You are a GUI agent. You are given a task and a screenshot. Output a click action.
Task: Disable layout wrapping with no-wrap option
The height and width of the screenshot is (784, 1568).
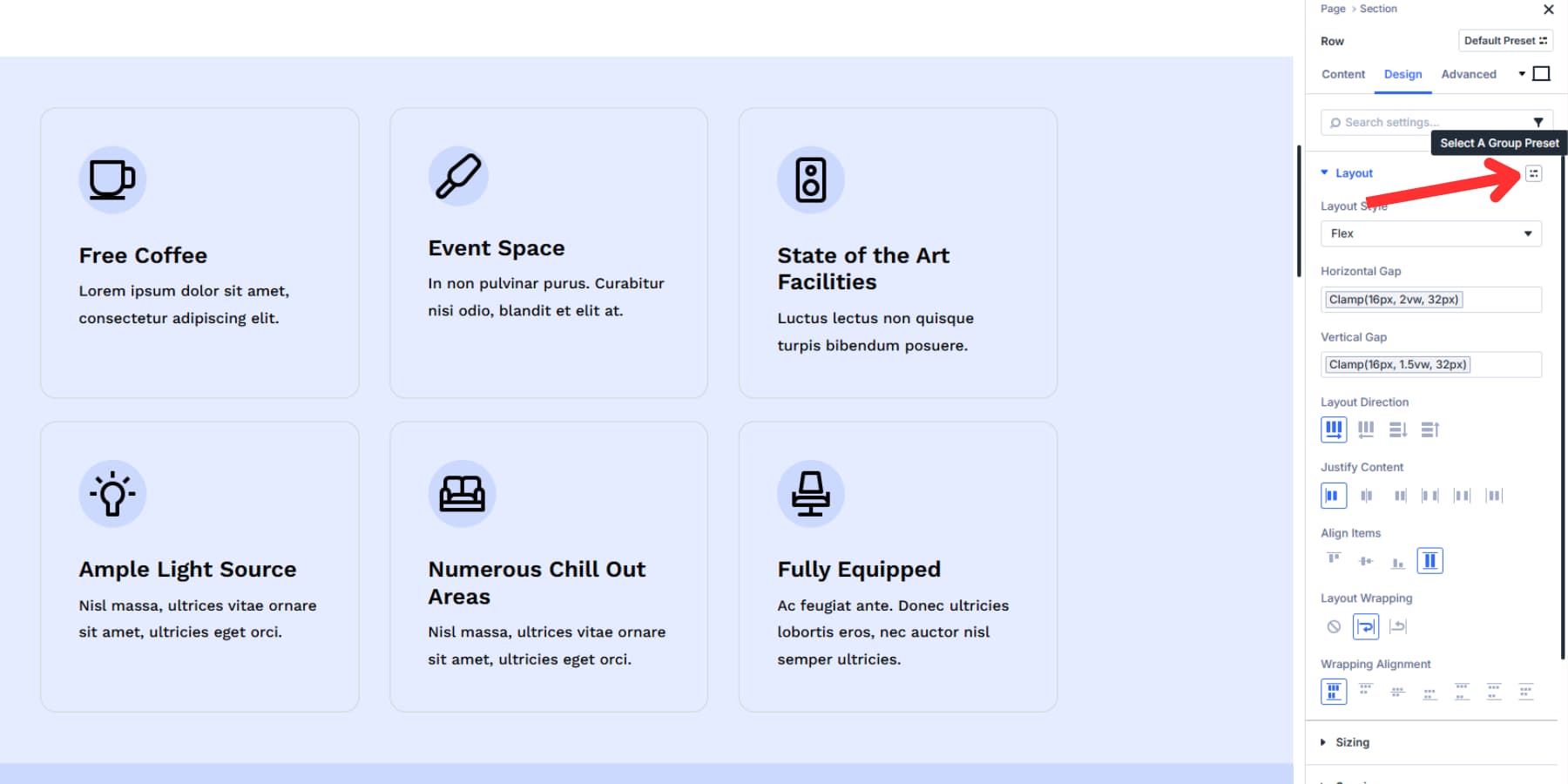point(1334,626)
